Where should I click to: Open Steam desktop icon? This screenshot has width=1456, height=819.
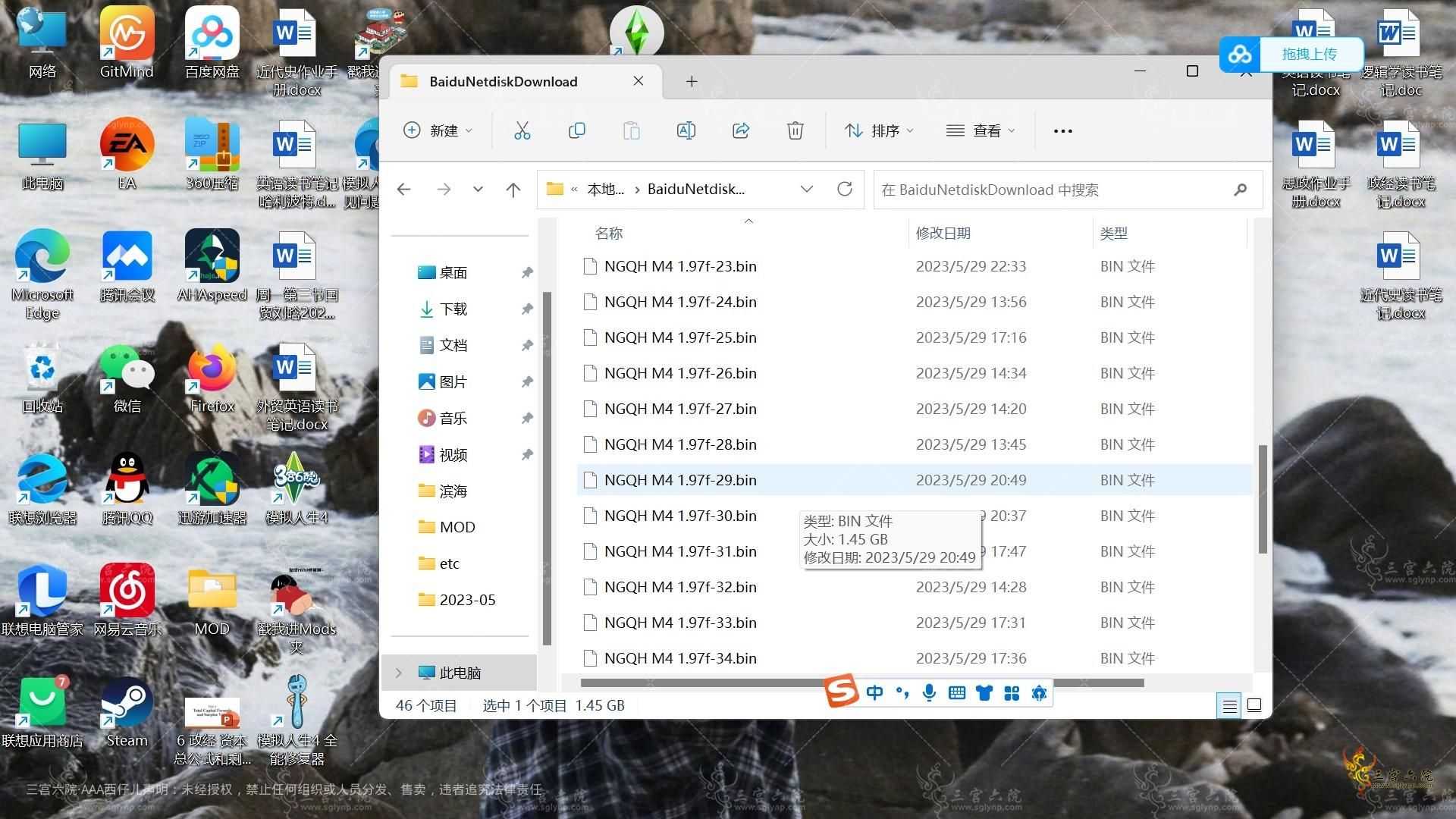127,713
